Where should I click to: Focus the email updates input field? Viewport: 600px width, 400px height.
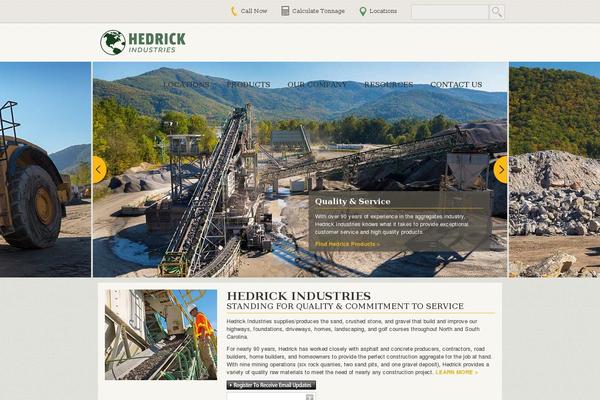[271, 396]
